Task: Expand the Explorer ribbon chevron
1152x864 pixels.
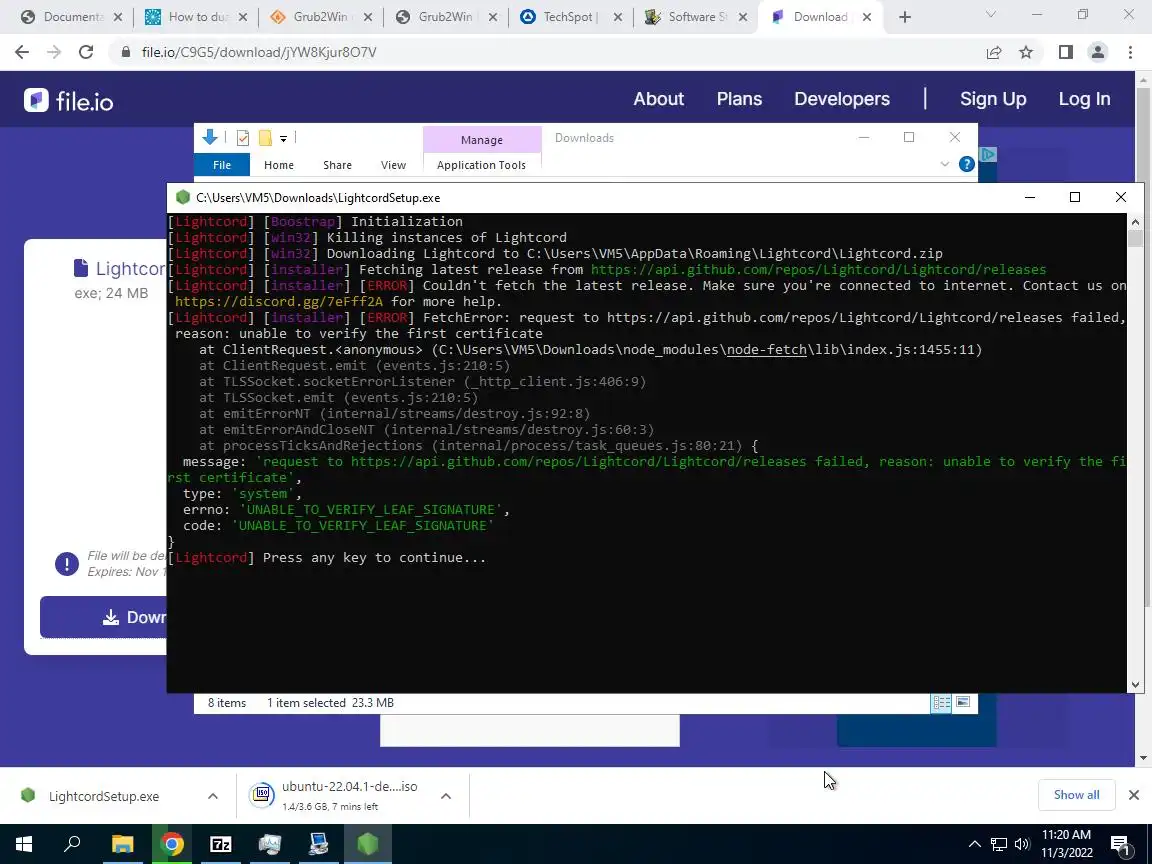Action: (945, 165)
